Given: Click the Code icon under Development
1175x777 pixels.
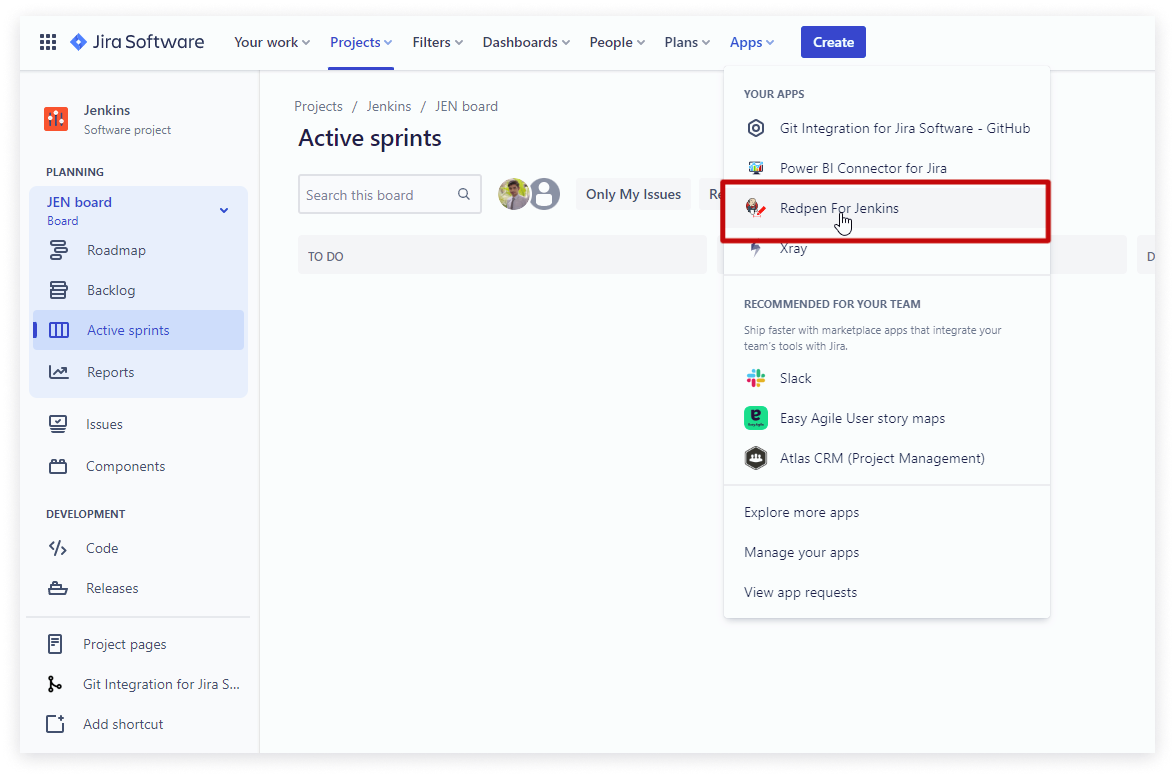Looking at the screenshot, I should 58,548.
